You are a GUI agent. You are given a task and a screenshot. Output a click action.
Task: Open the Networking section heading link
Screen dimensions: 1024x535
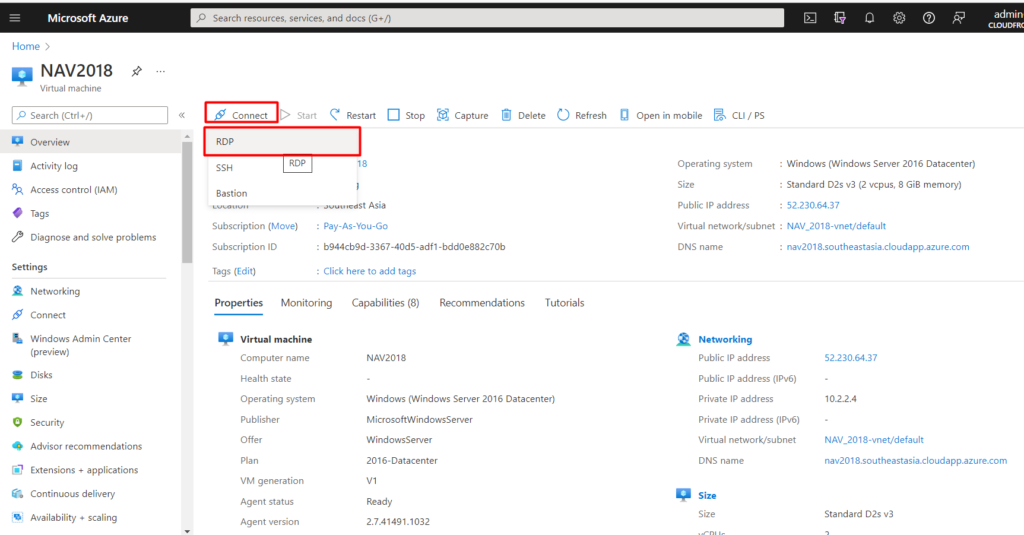(x=725, y=340)
